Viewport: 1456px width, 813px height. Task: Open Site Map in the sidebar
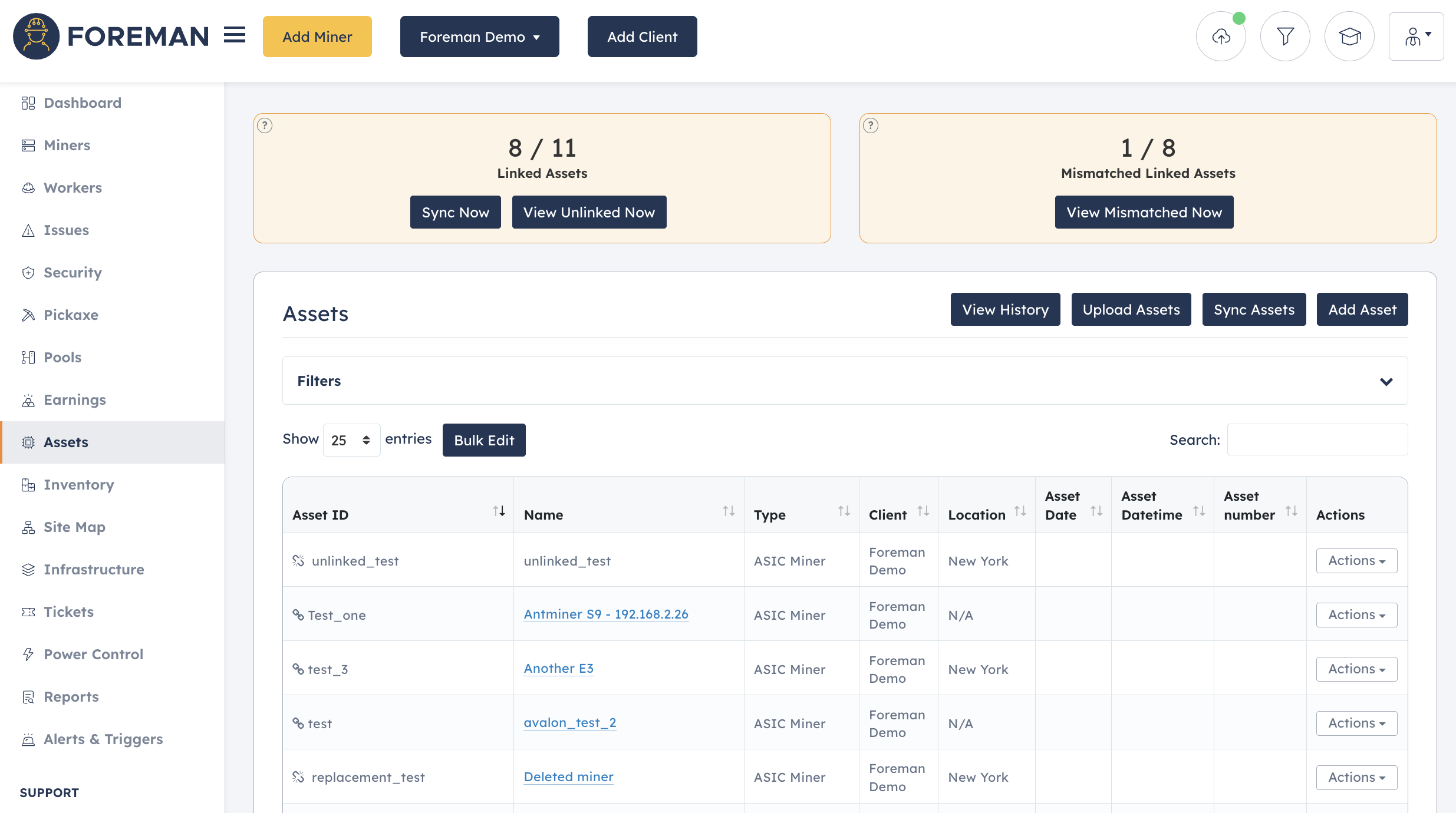[x=112, y=527]
